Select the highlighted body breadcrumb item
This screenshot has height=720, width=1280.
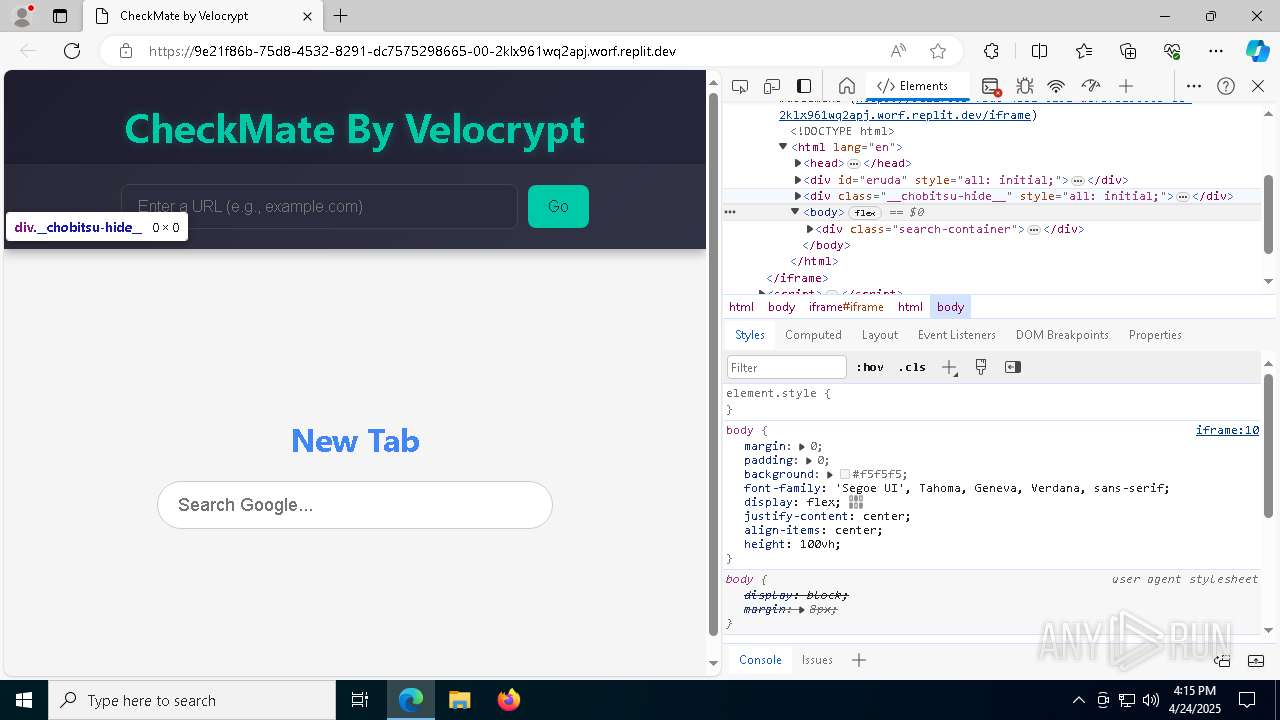950,307
